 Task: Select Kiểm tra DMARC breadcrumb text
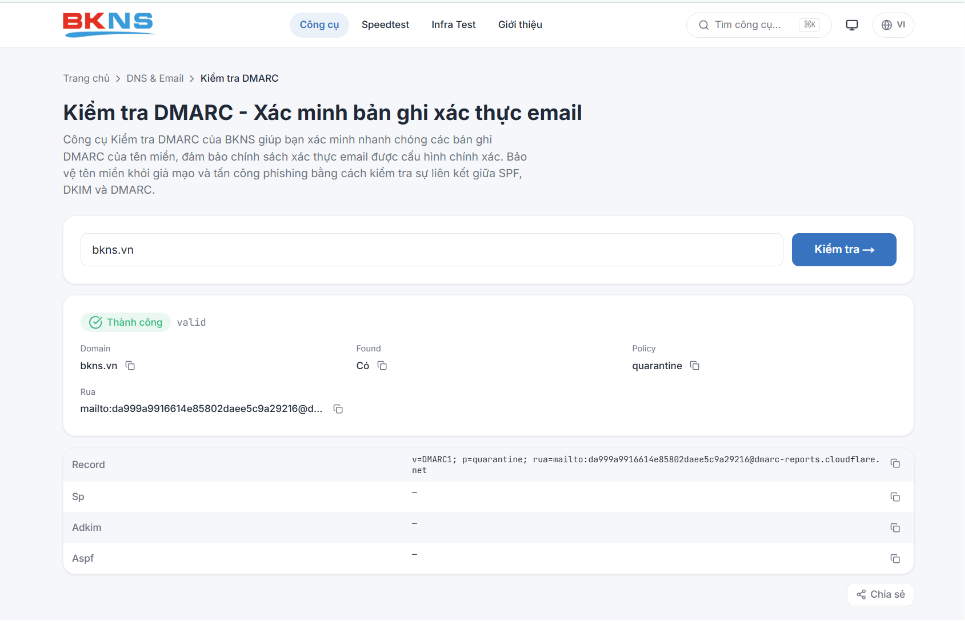[x=239, y=79]
